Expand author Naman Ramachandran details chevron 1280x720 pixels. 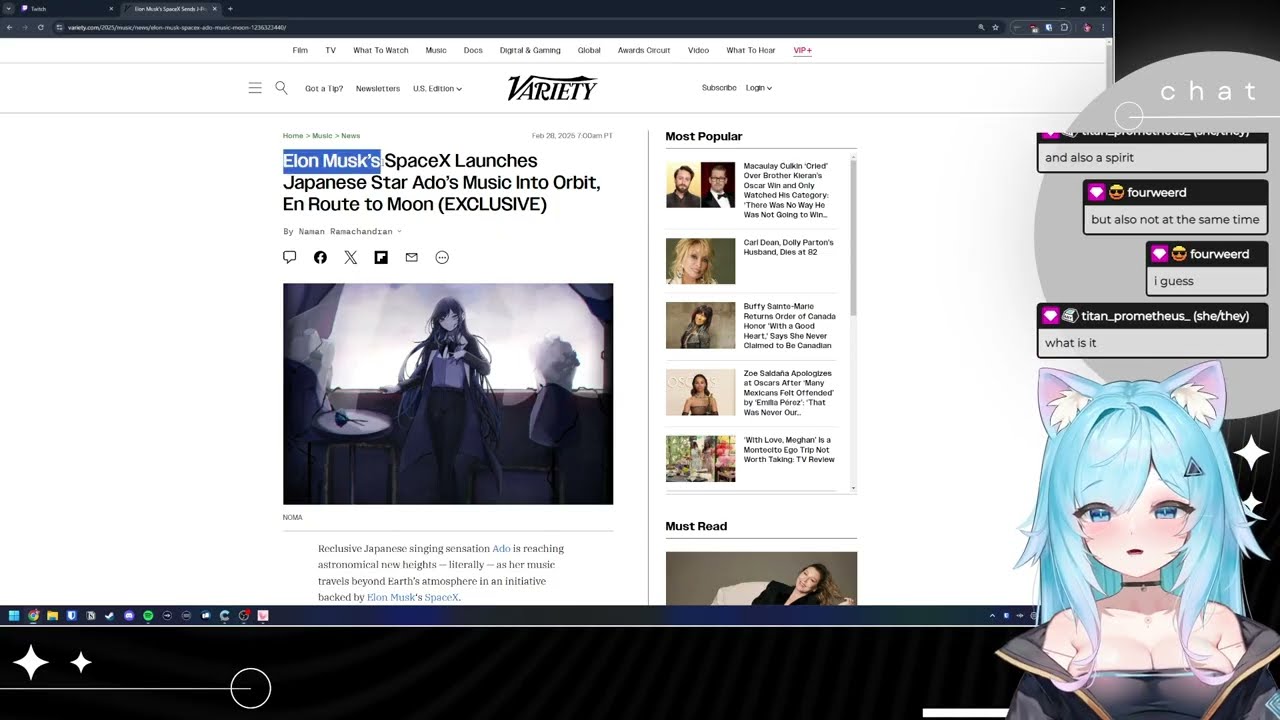399,231
